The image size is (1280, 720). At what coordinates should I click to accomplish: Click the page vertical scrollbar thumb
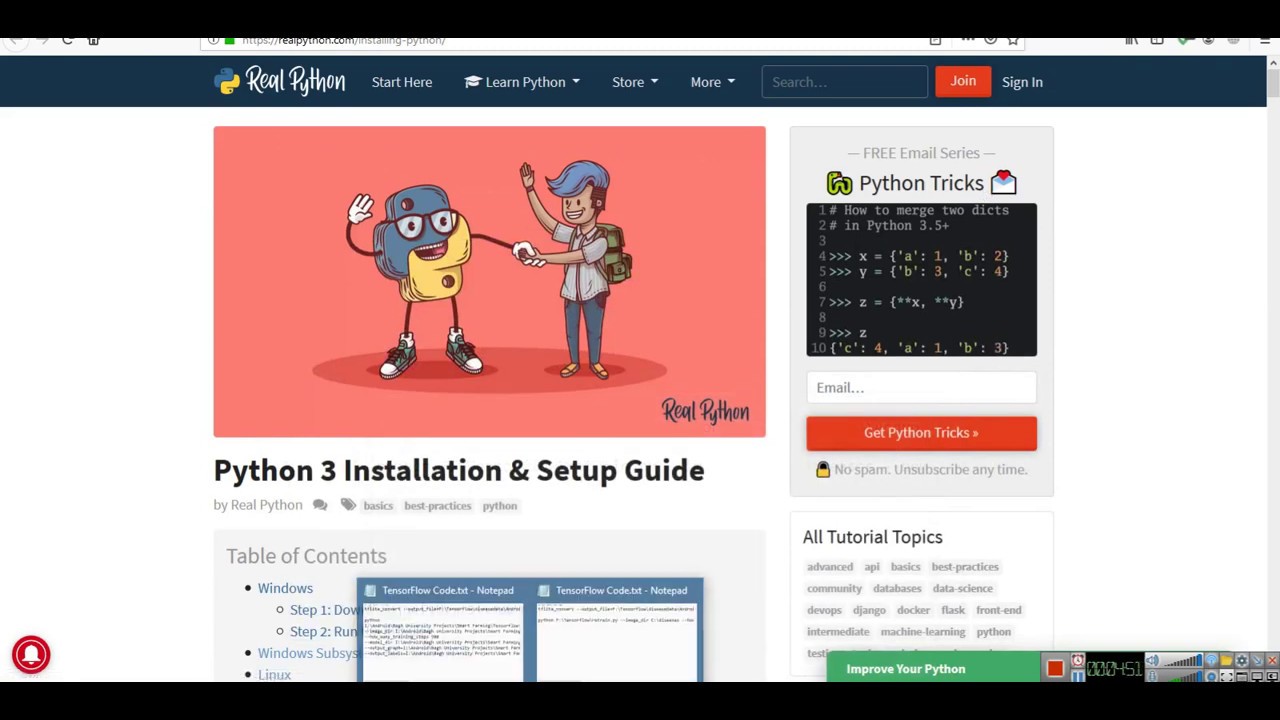point(1272,83)
